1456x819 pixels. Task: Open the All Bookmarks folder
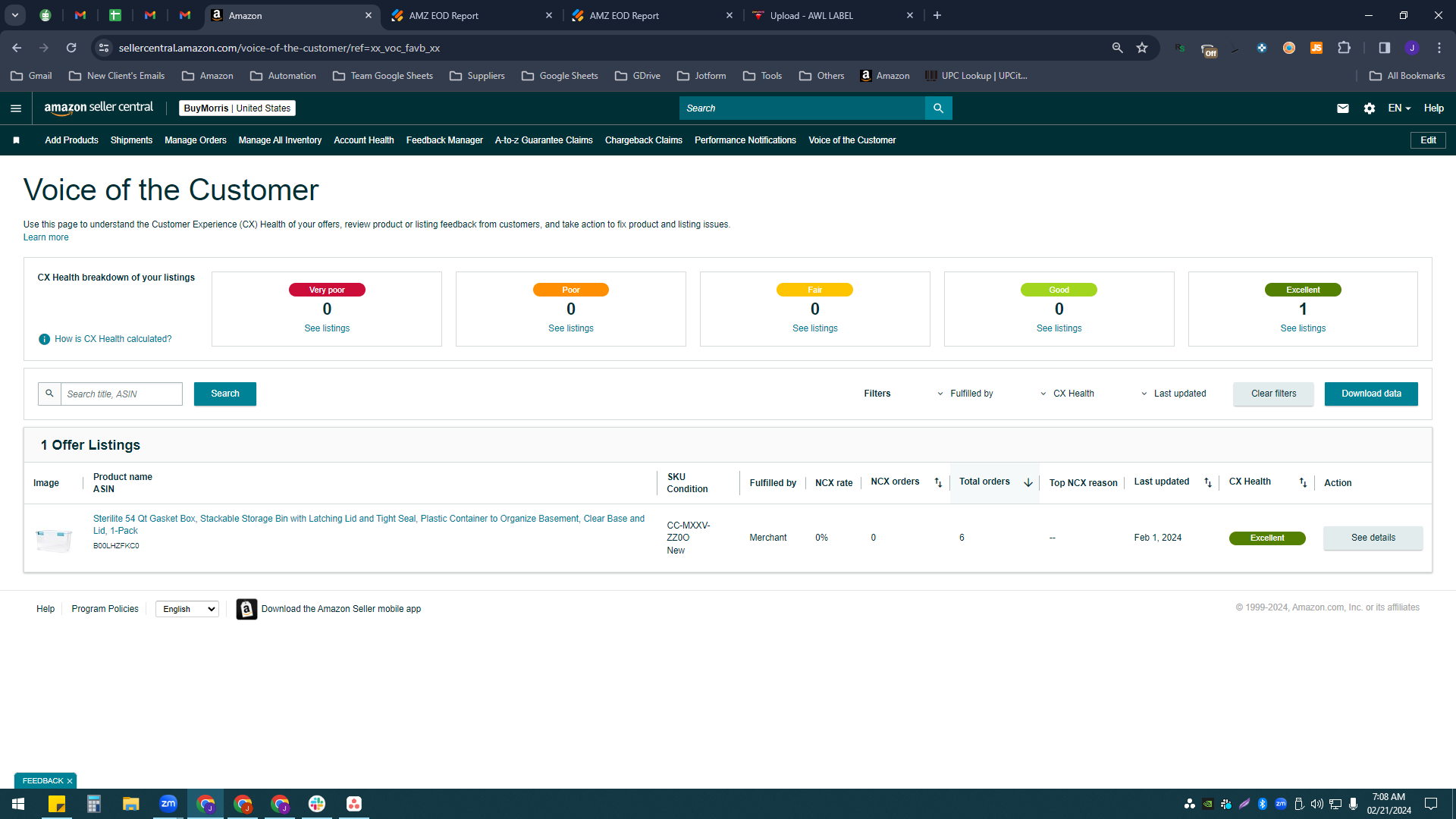[x=1407, y=76]
